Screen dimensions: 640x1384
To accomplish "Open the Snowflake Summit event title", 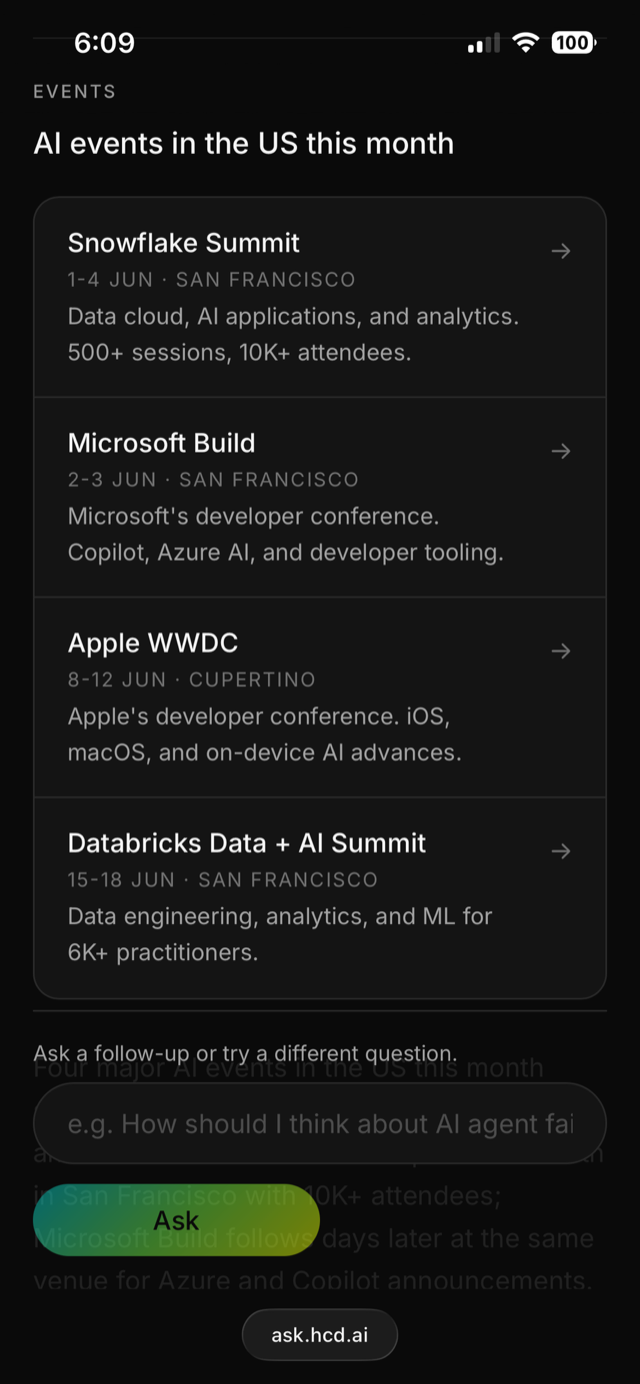I will coord(184,243).
